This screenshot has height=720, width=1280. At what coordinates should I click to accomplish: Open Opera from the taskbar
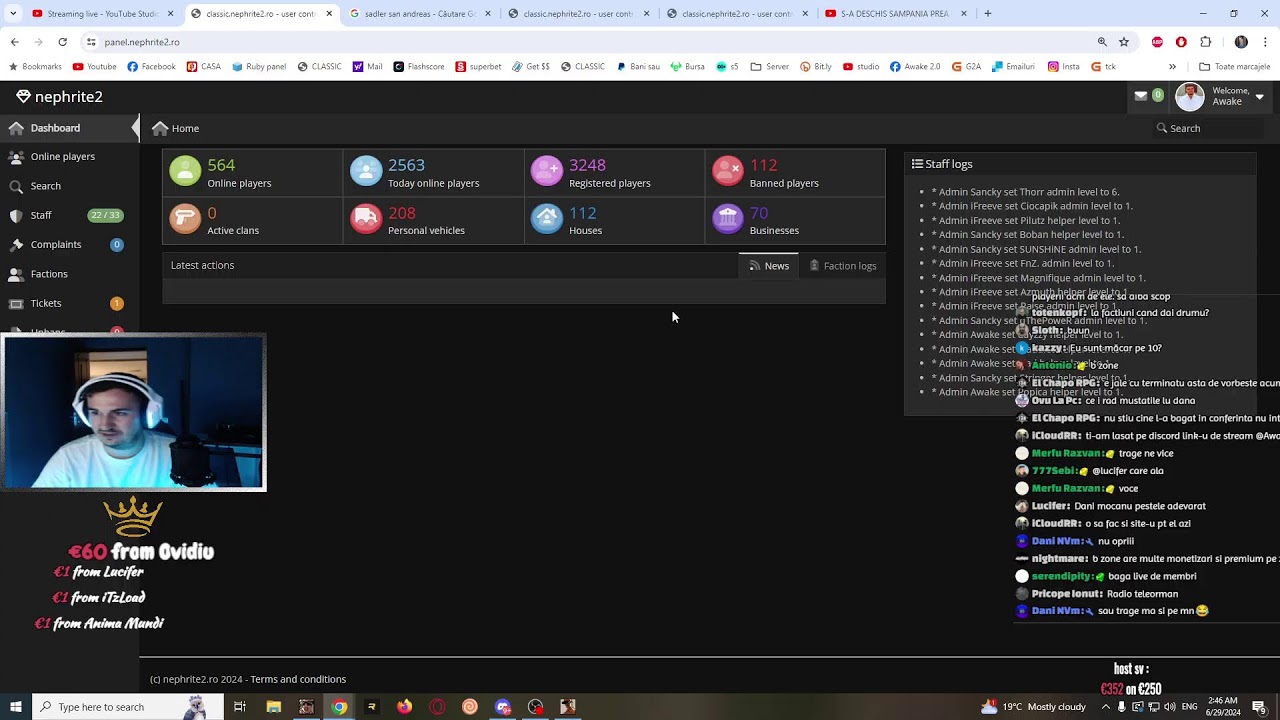pyautogui.click(x=437, y=707)
